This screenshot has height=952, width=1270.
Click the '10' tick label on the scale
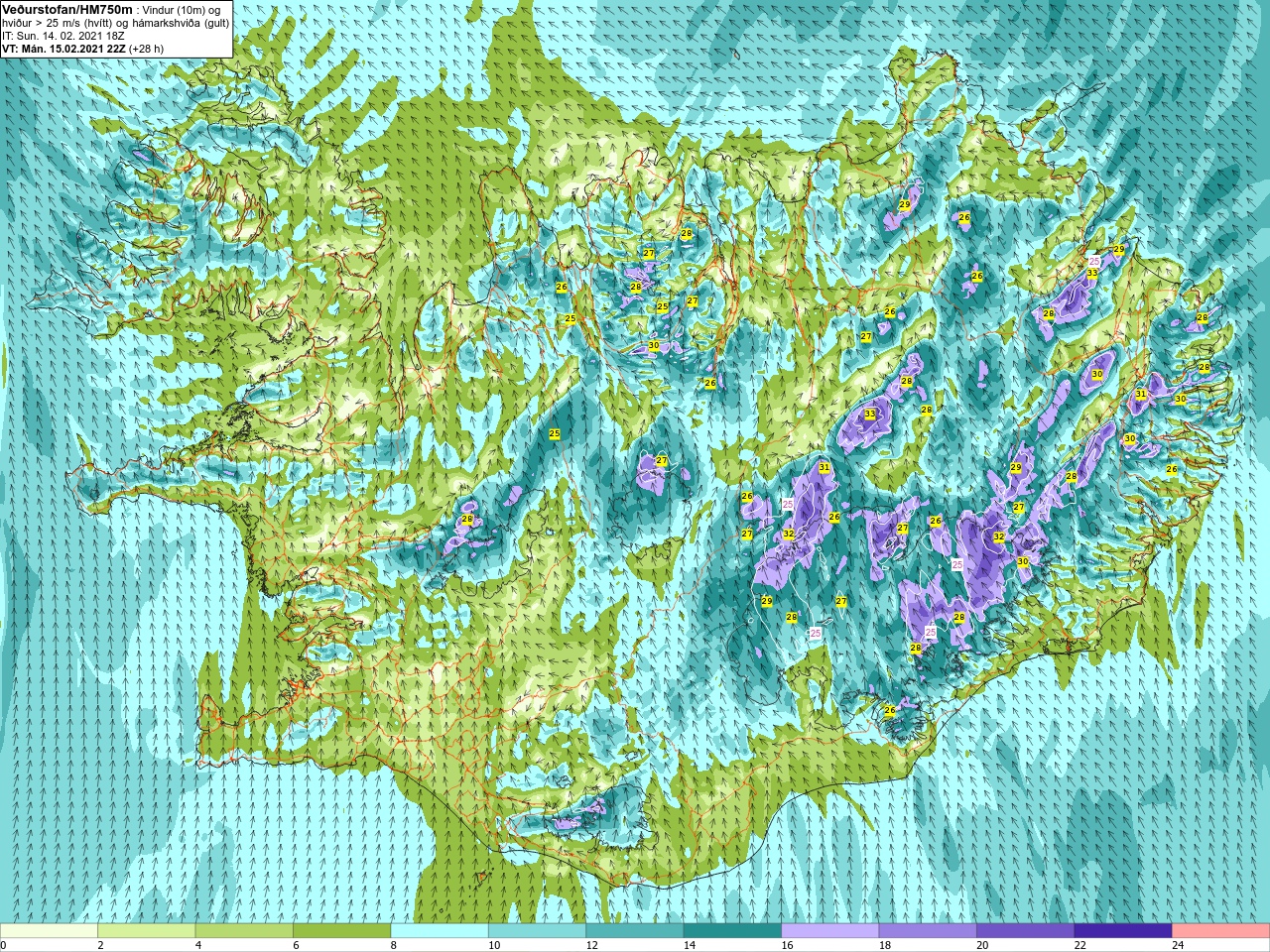pyautogui.click(x=494, y=945)
